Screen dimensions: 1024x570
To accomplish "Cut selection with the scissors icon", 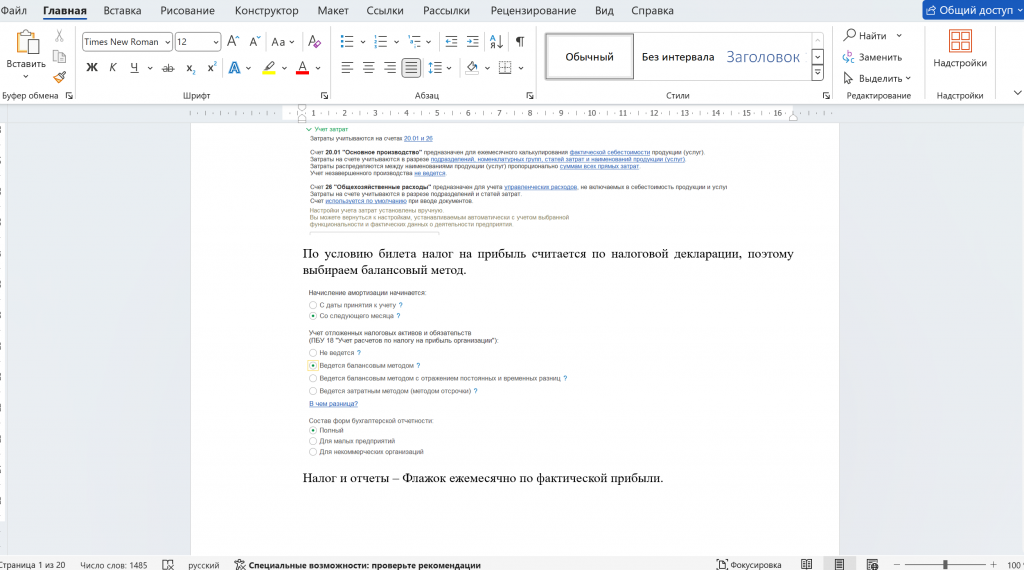I will tap(59, 36).
